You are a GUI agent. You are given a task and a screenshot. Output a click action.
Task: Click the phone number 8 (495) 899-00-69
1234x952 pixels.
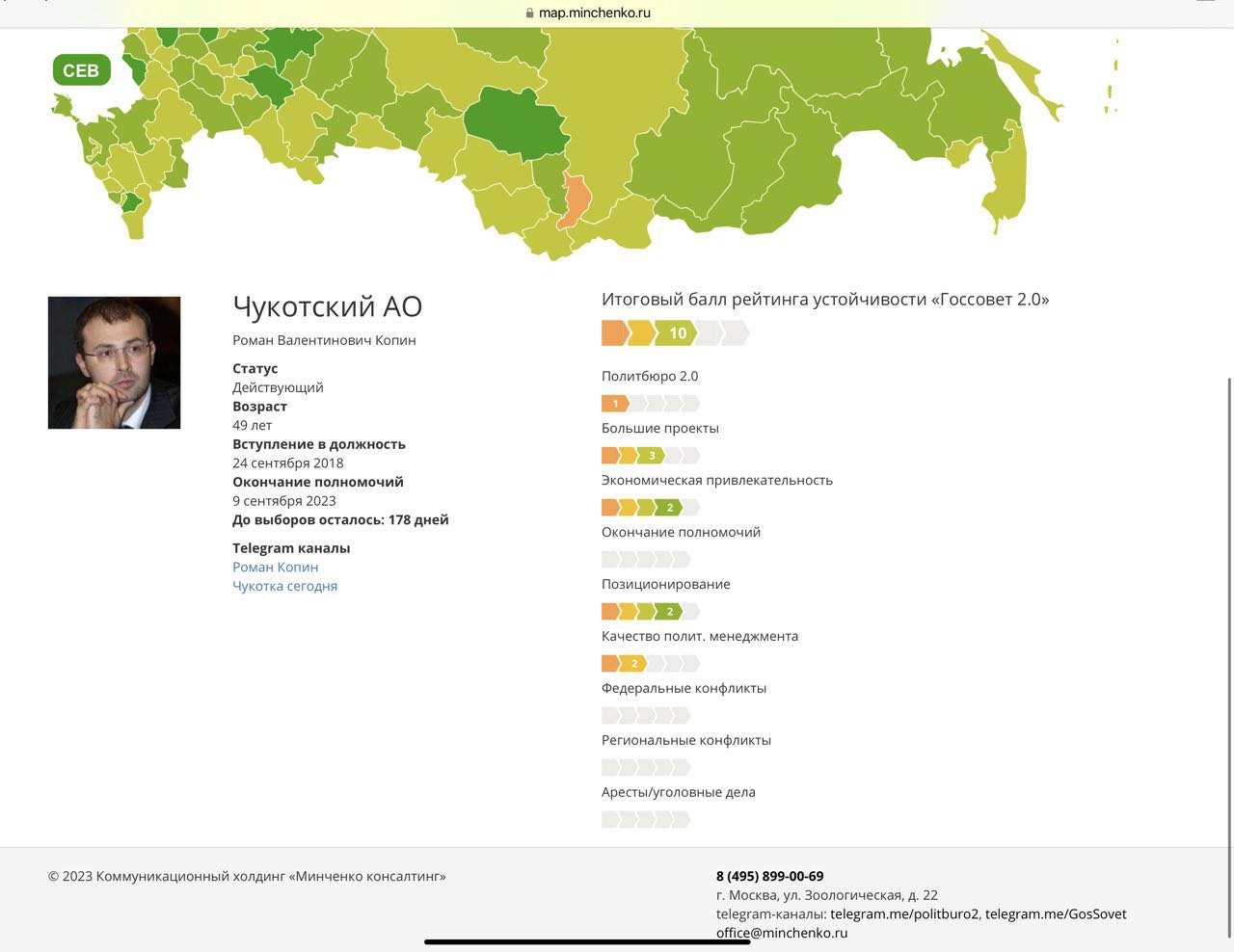[769, 877]
